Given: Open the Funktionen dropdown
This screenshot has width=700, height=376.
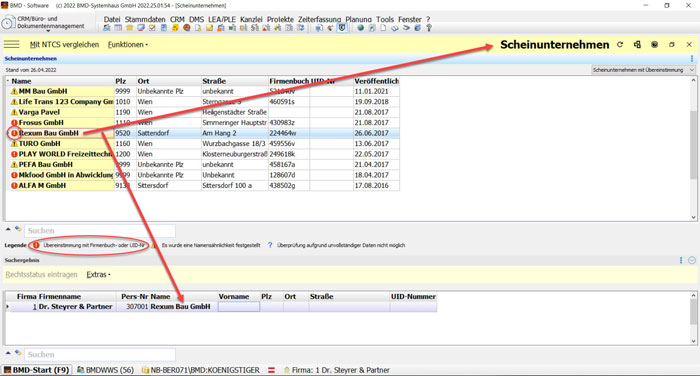Looking at the screenshot, I should click(128, 45).
